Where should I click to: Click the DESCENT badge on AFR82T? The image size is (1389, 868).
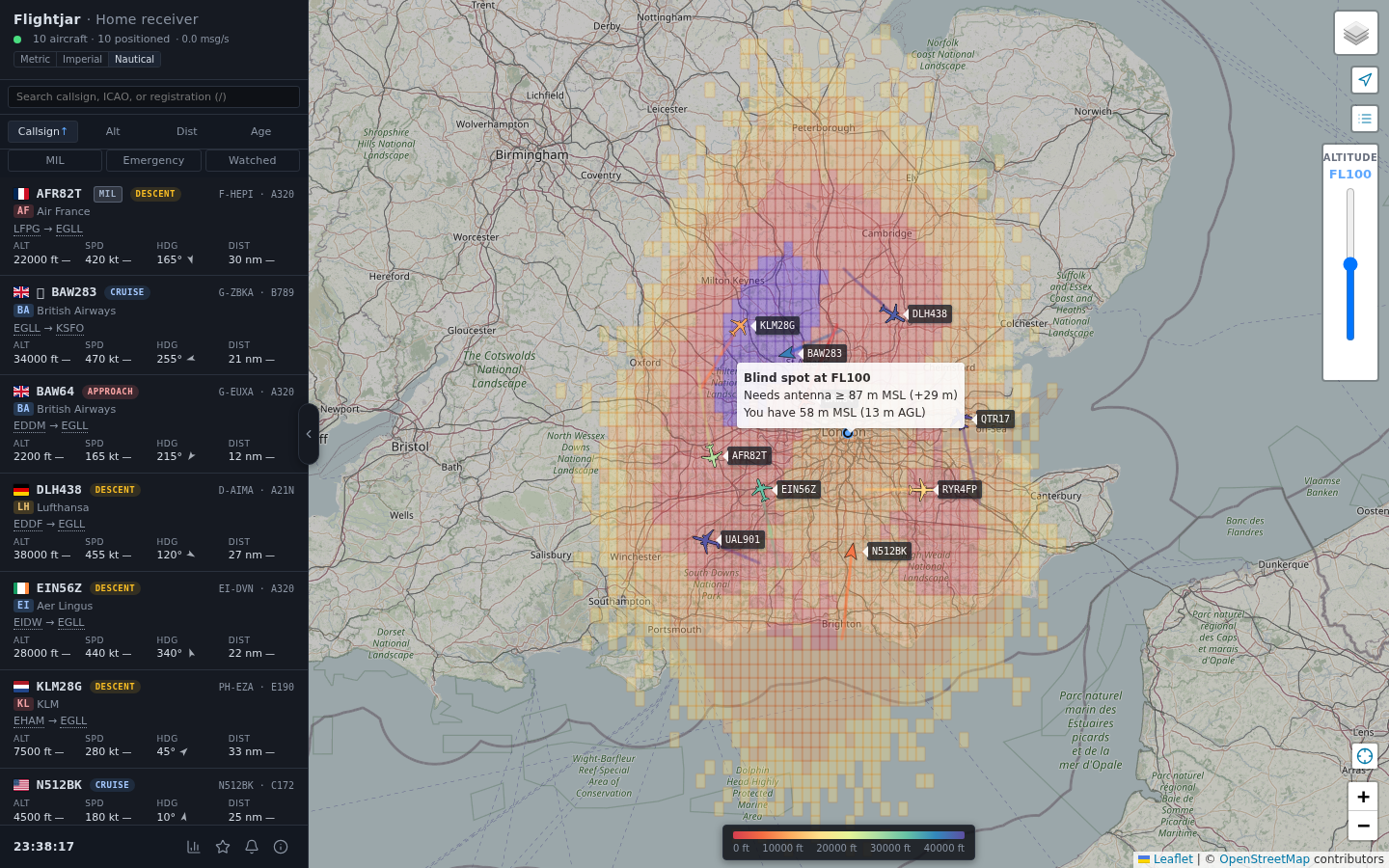(x=155, y=194)
